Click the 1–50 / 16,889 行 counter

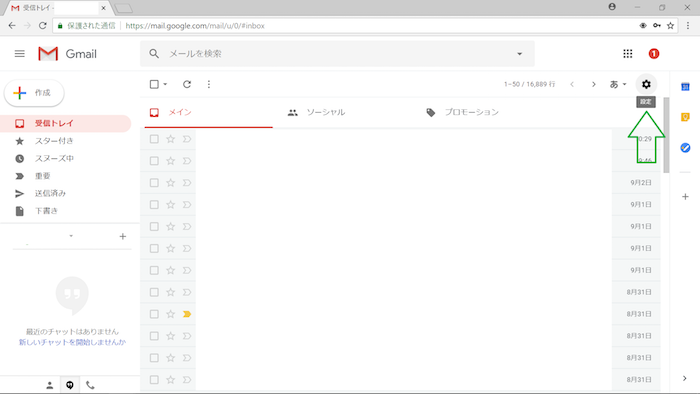pos(529,84)
